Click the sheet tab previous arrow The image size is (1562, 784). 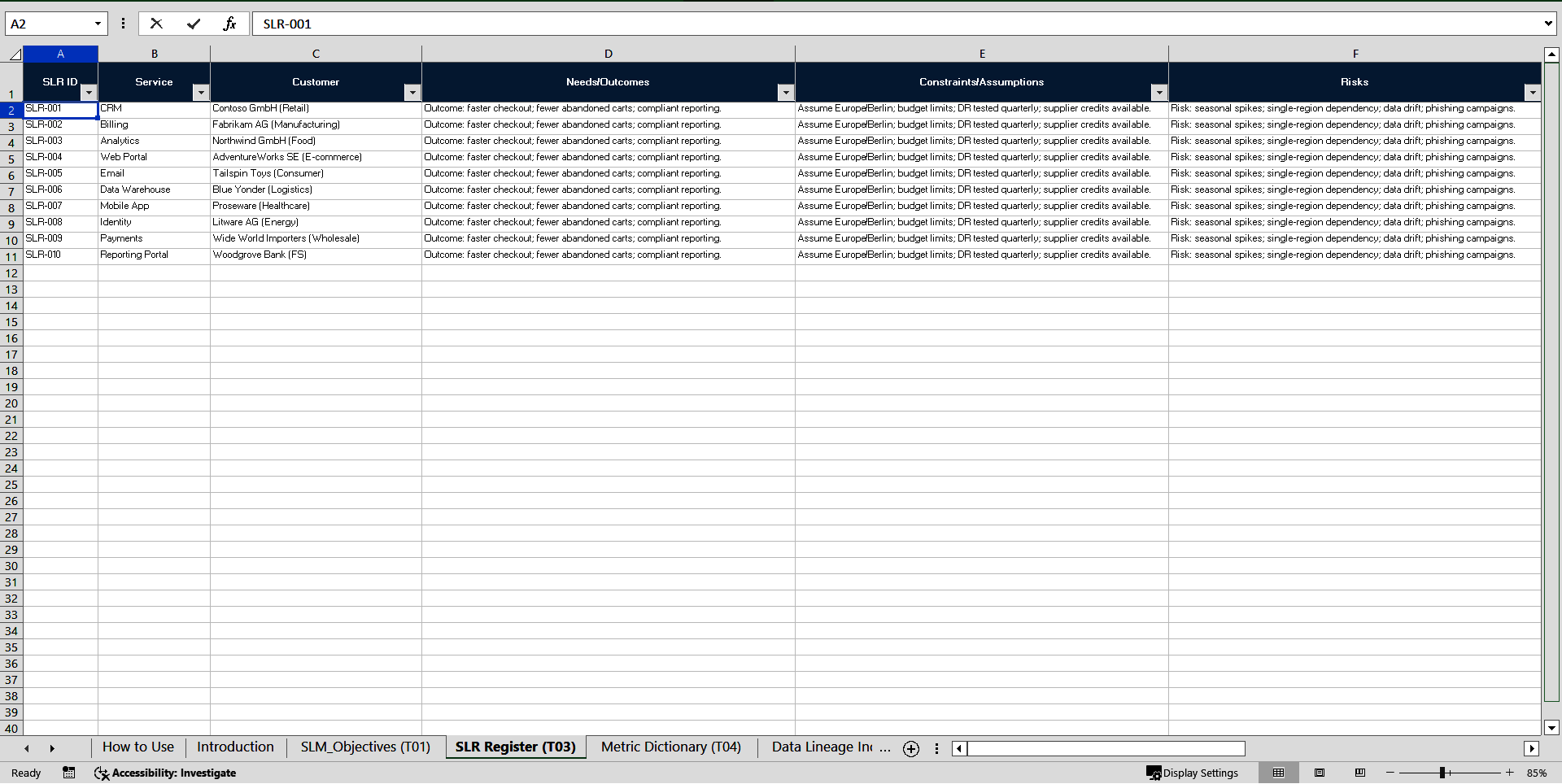click(x=27, y=748)
